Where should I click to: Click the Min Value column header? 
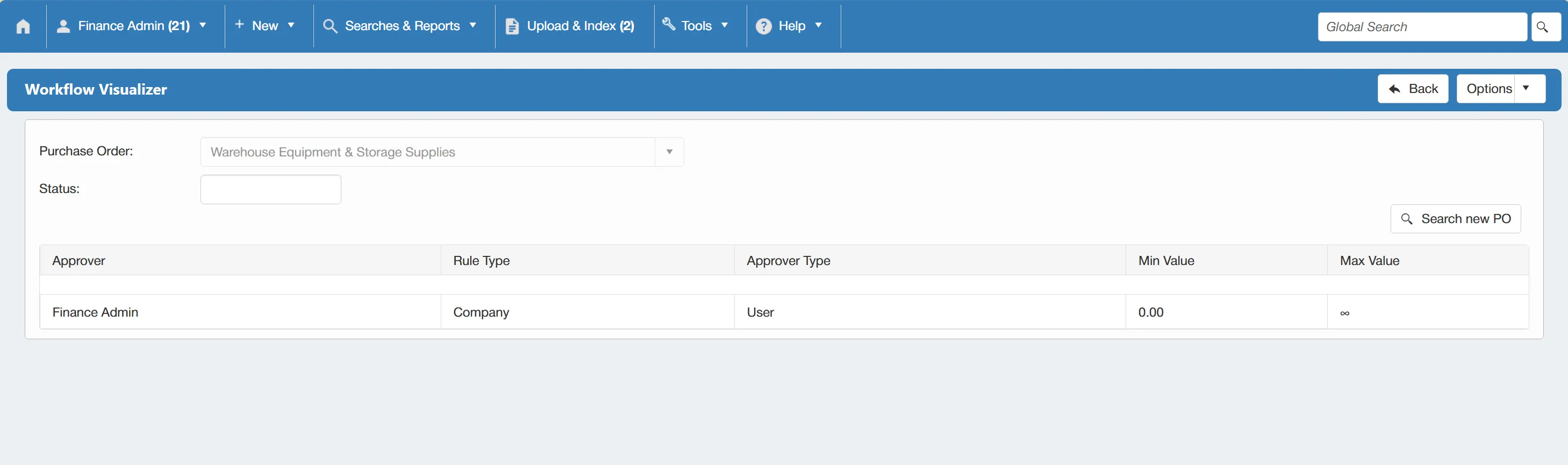[1227, 261]
